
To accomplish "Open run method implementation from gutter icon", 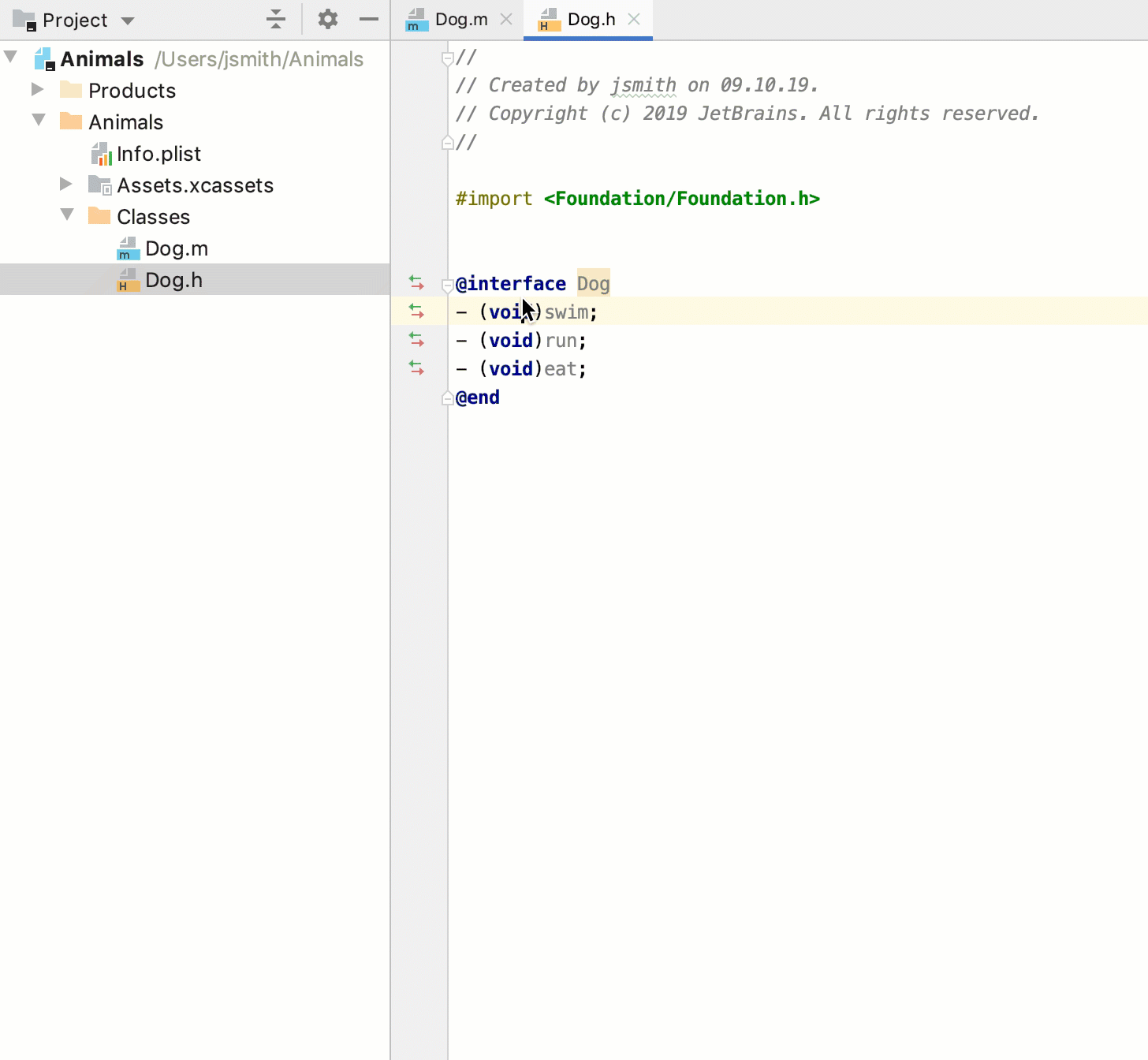I will 416,339.
